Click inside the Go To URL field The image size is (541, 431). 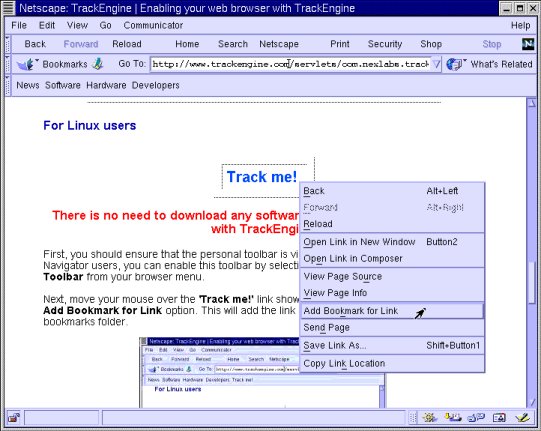click(291, 64)
